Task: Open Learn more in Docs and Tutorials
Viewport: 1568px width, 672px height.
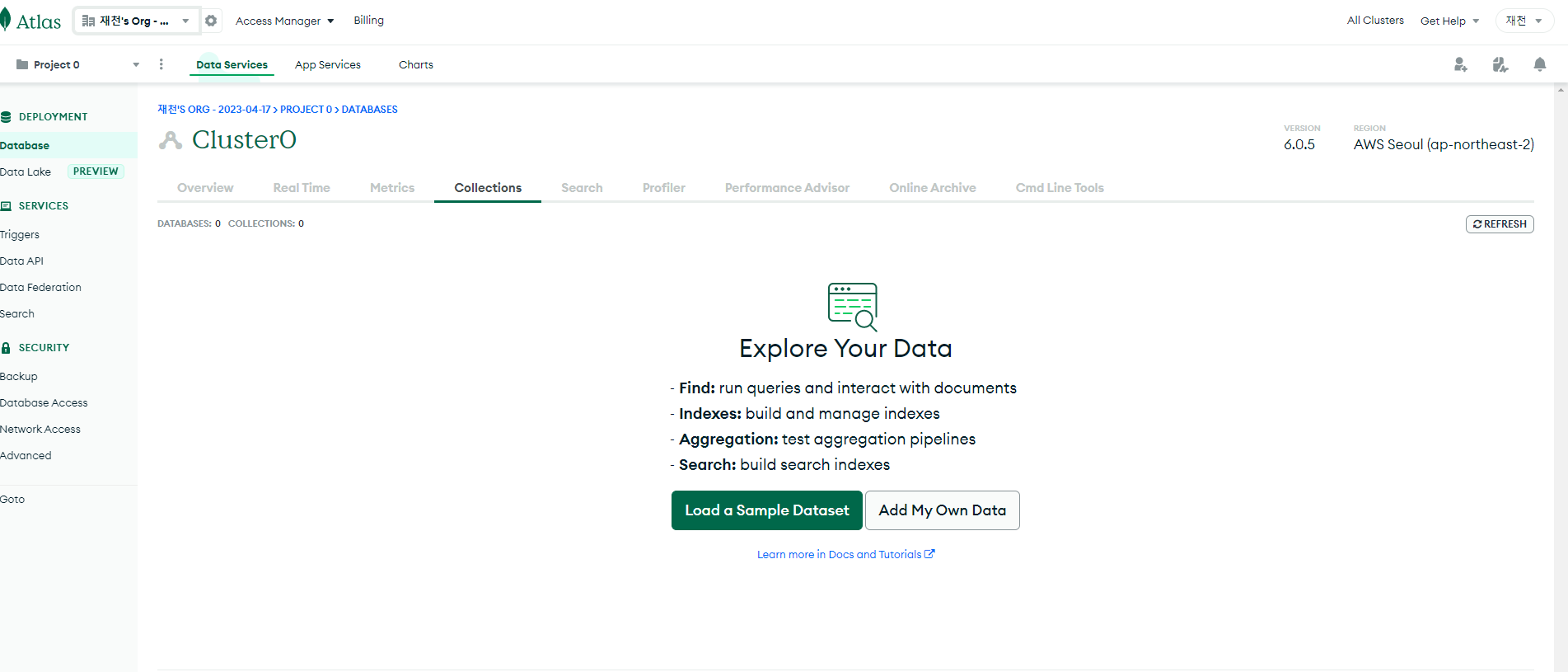Action: 846,555
